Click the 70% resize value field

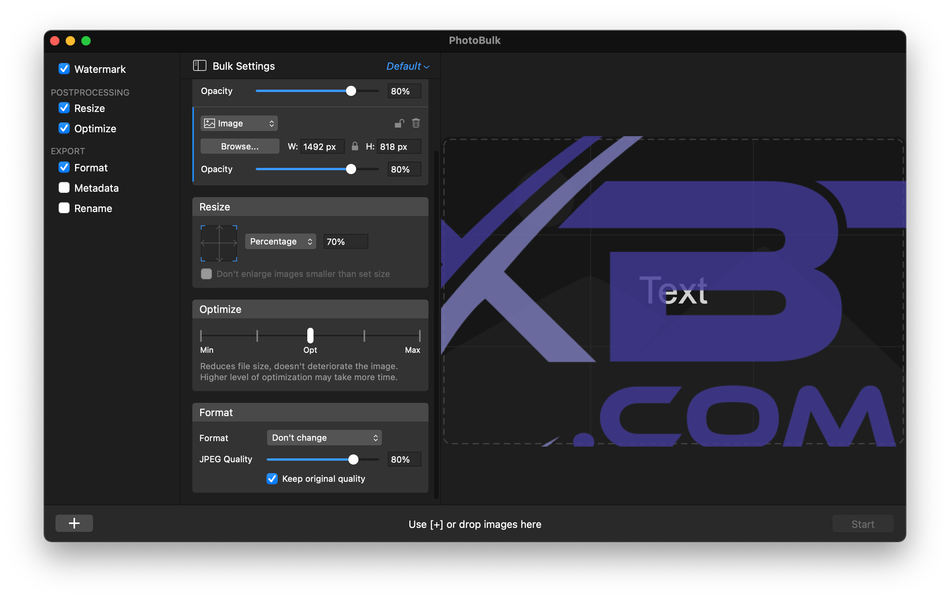(x=345, y=242)
